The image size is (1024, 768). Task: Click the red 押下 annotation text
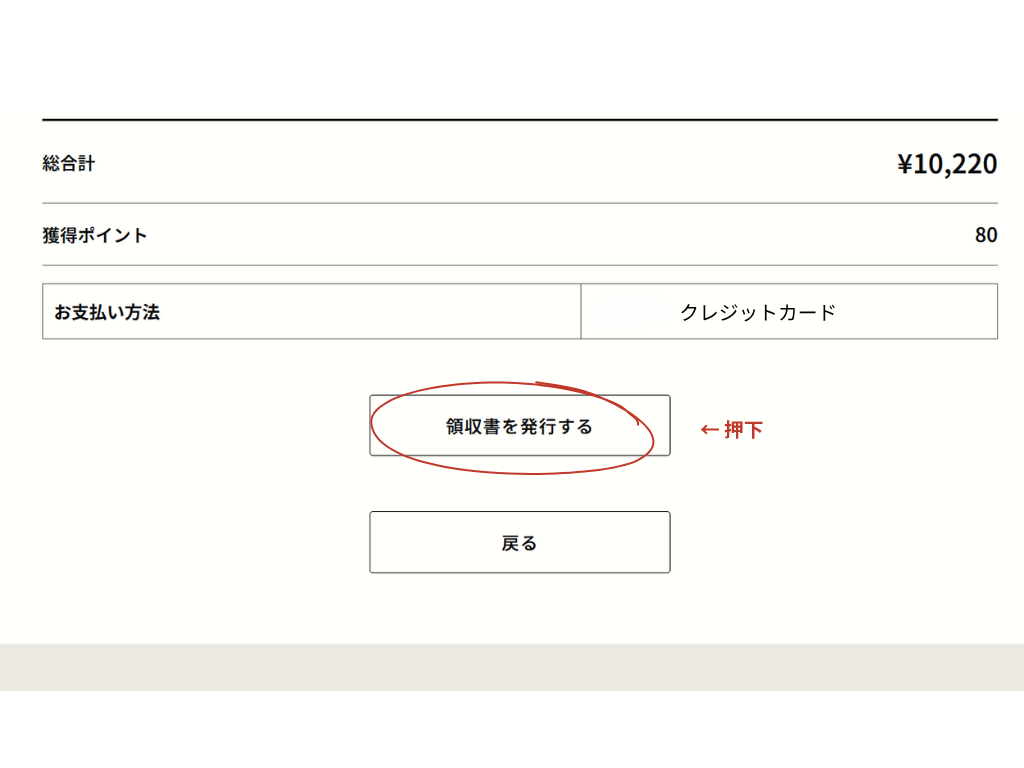744,430
